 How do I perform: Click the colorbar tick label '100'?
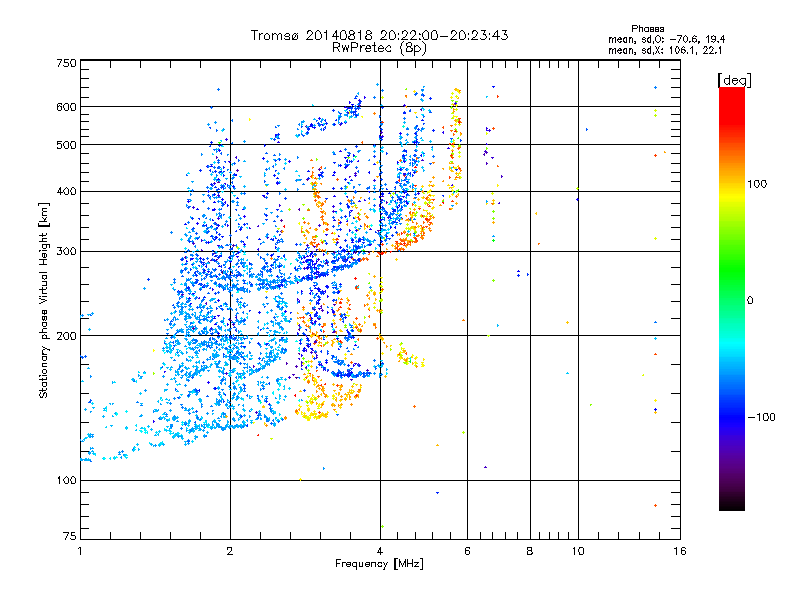757,184
